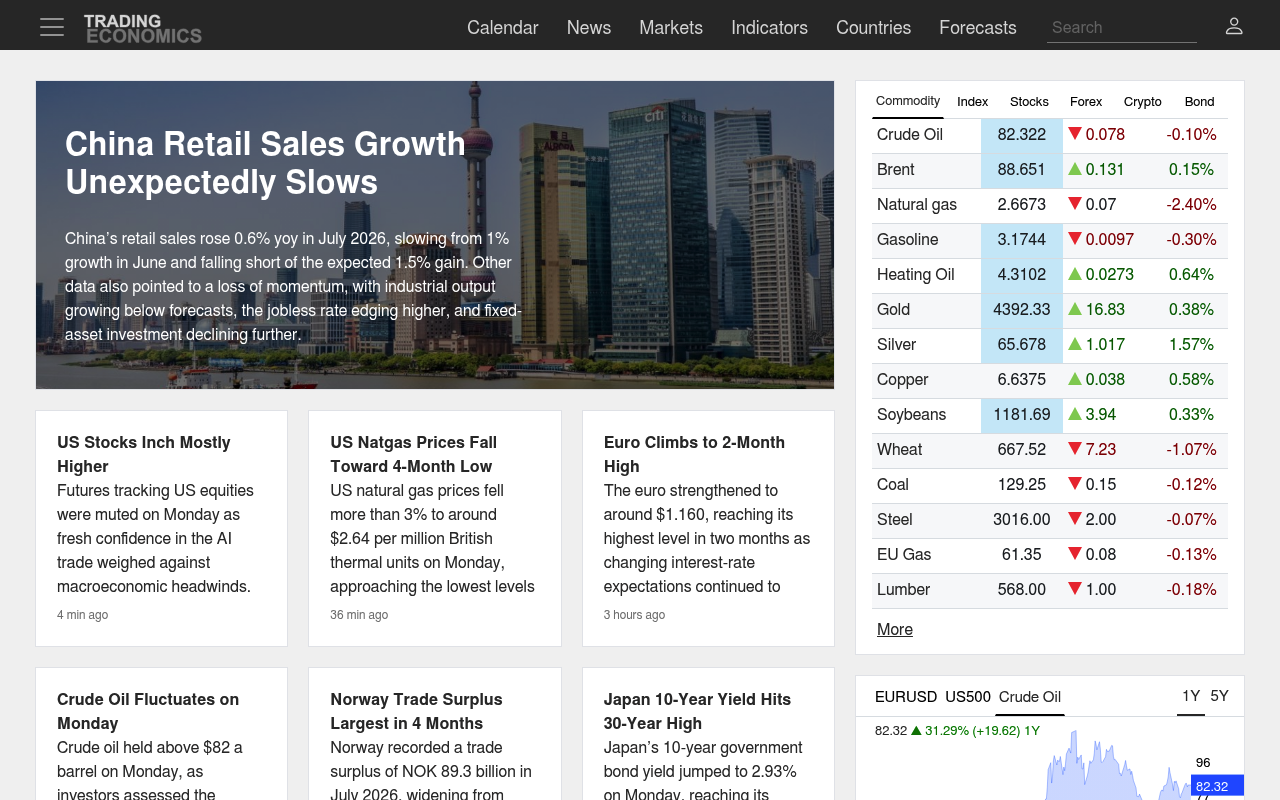Open US Natgas Prices Fall Toward 4-Month Low
Image resolution: width=1280 pixels, height=800 pixels.
point(414,454)
